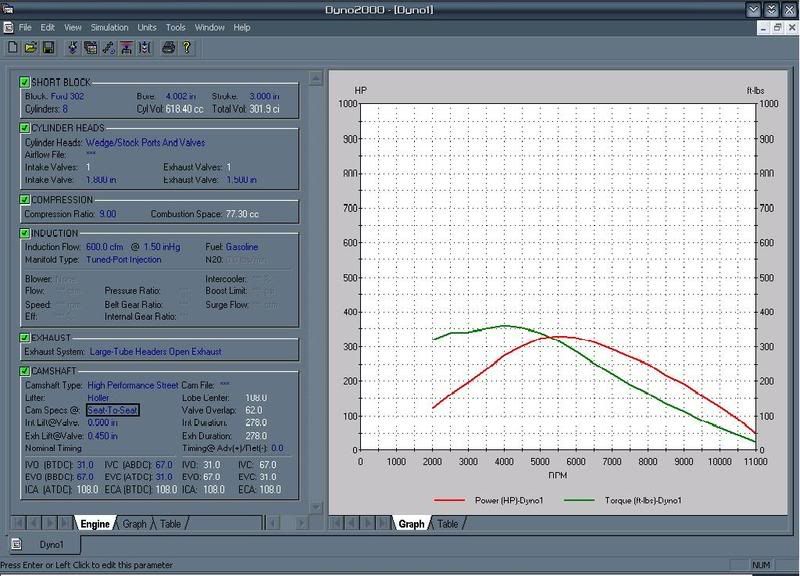
Task: Click the Power (HP)-Dyno1 legend entry
Action: click(x=489, y=500)
